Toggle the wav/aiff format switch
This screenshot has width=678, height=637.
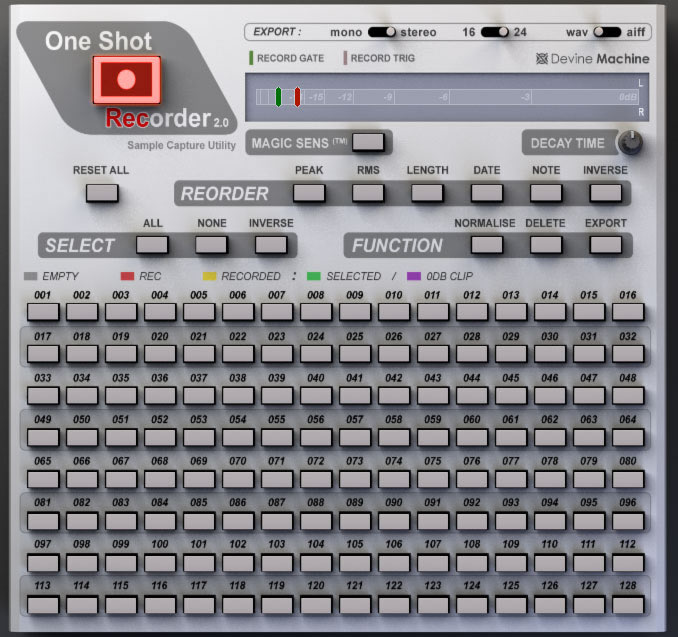click(607, 32)
